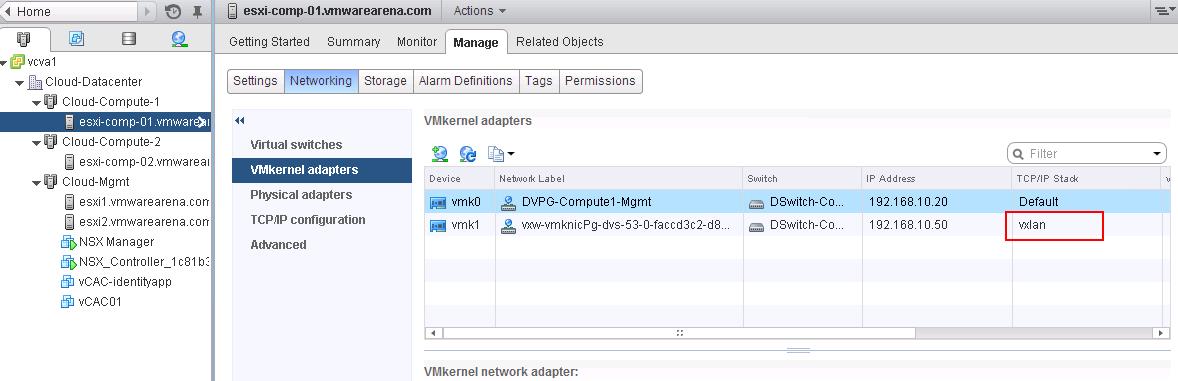Select the Manage tab
The image size is (1178, 381).
point(476,43)
